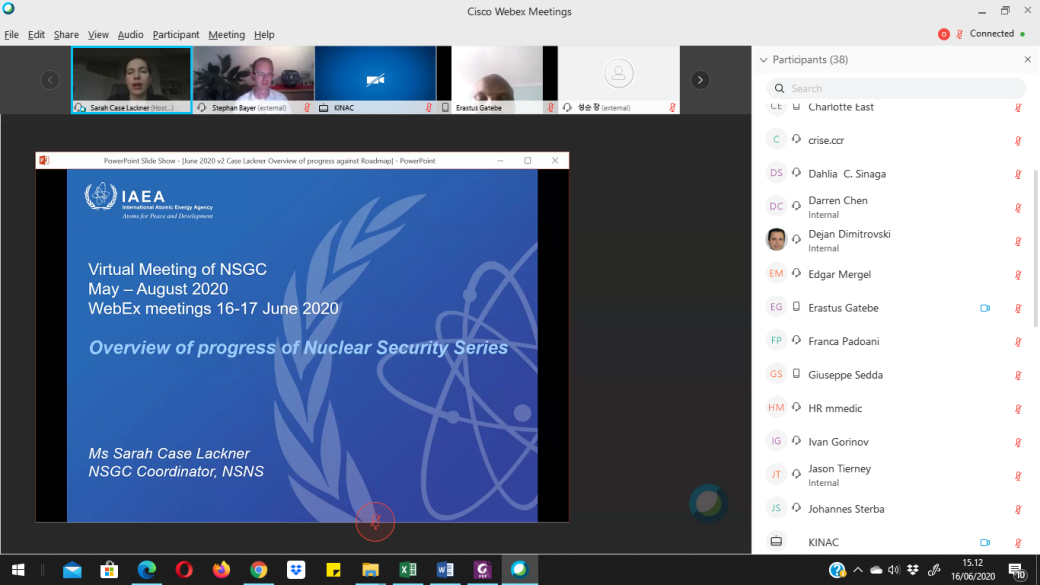Viewport: 1040px width, 585px height.
Task: Open Microsoft Edge from the taskbar
Action: click(147, 570)
